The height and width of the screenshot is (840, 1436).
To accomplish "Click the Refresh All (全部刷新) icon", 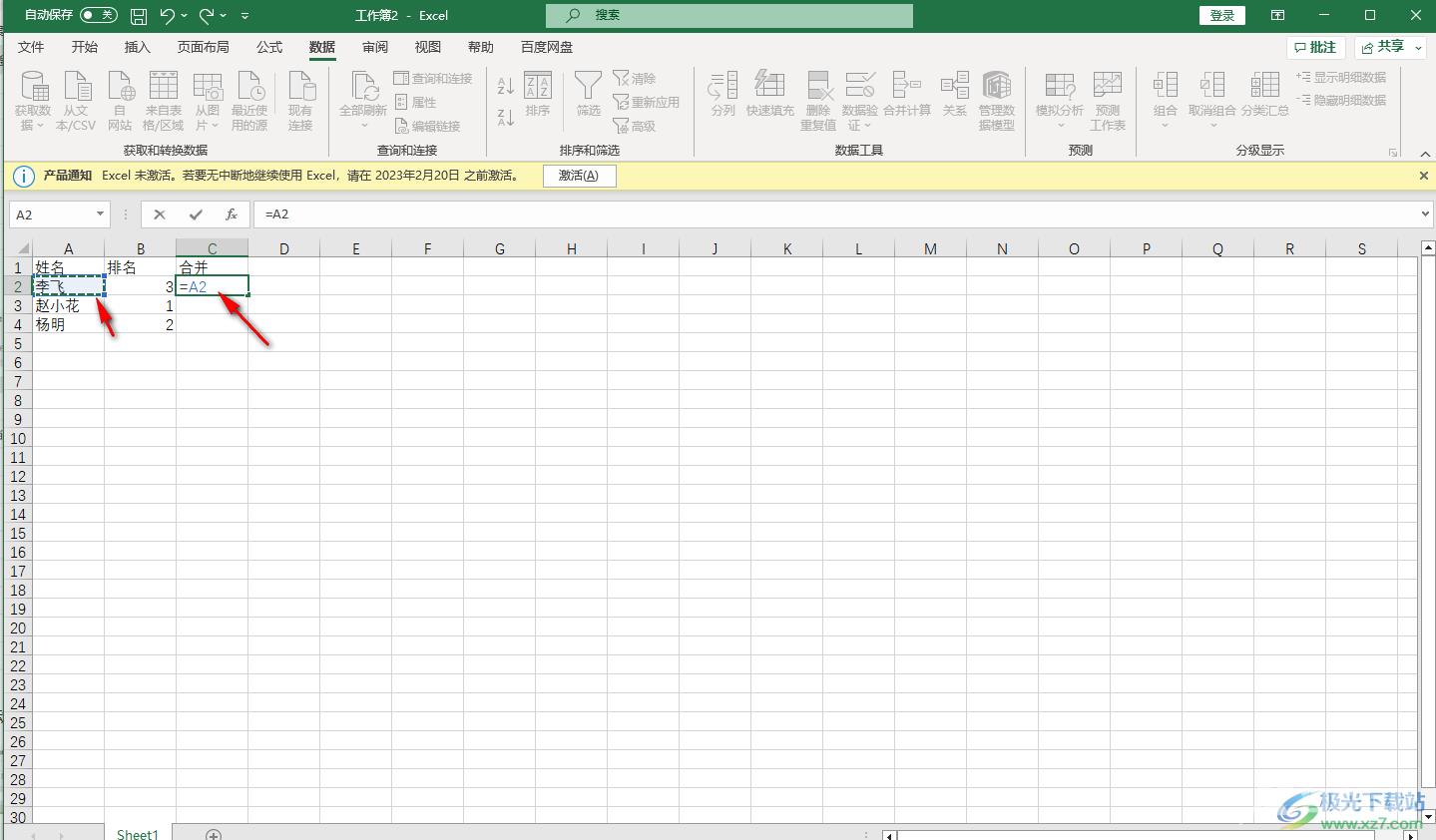I will pos(363,101).
